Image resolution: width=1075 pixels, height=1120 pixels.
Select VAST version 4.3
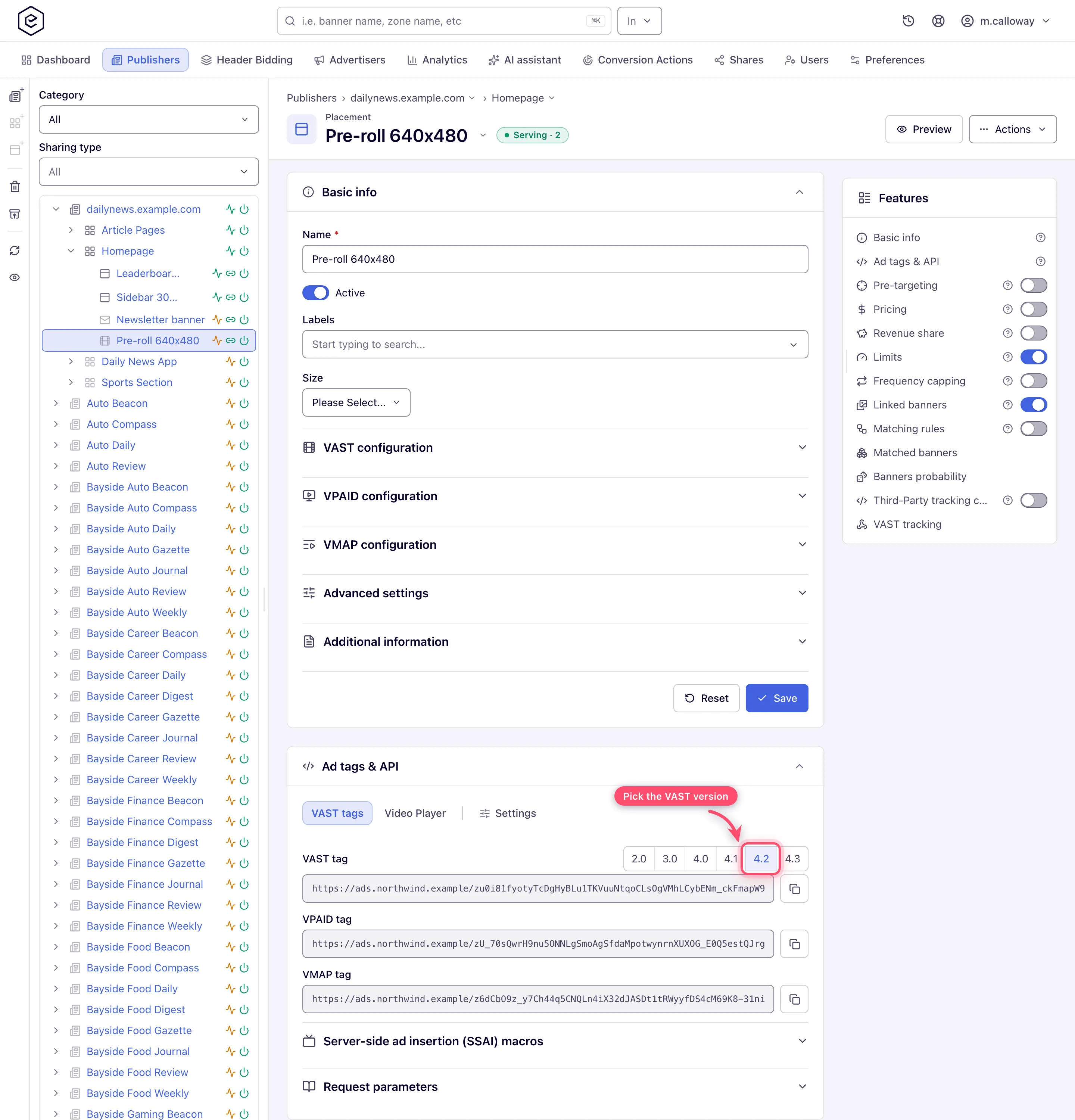pos(793,859)
